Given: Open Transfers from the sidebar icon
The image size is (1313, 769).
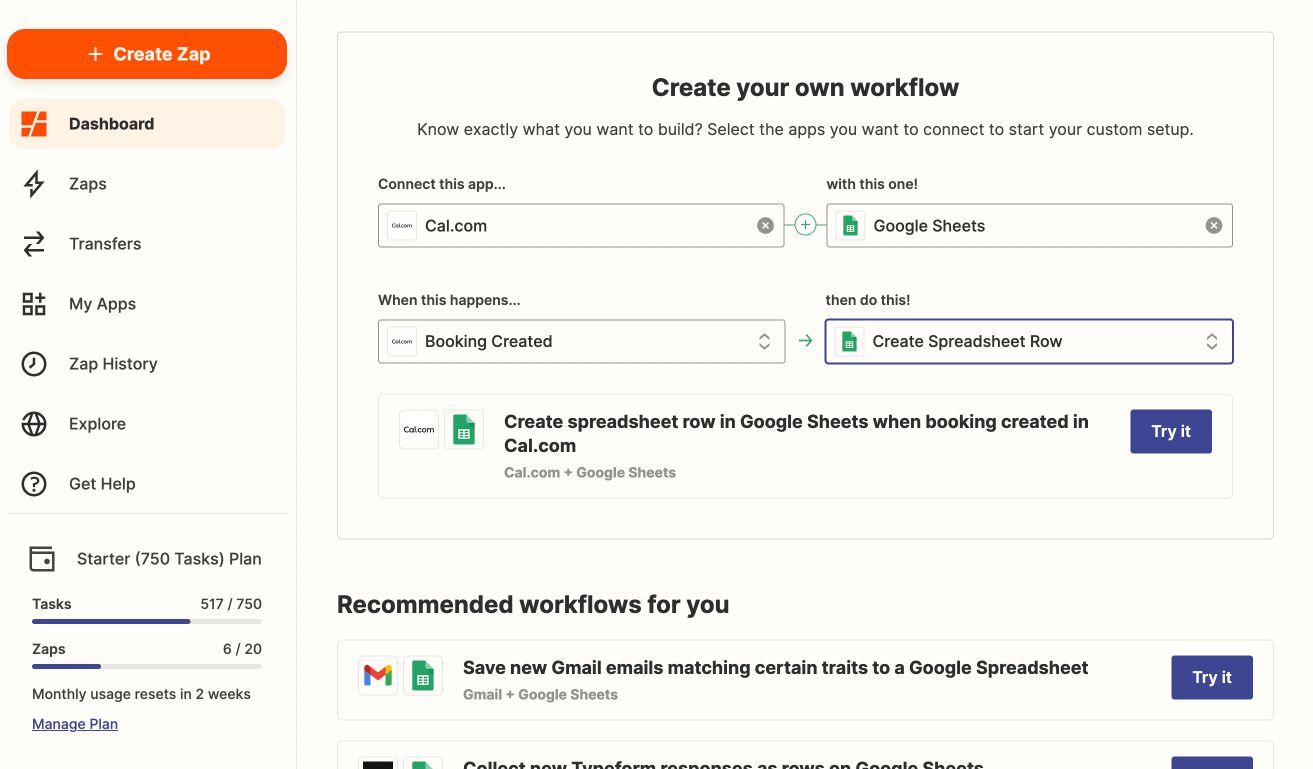Looking at the screenshot, I should [33, 243].
